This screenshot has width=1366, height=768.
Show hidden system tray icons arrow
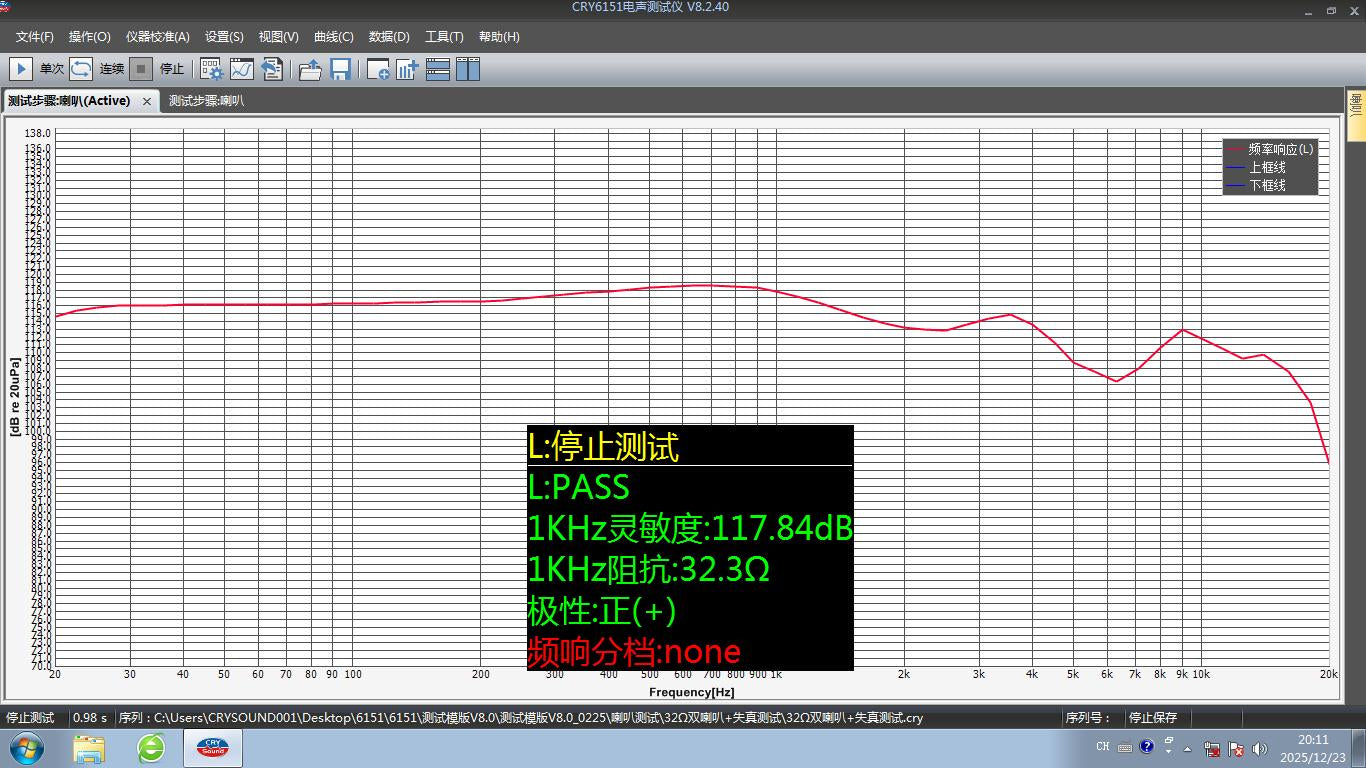click(1187, 748)
